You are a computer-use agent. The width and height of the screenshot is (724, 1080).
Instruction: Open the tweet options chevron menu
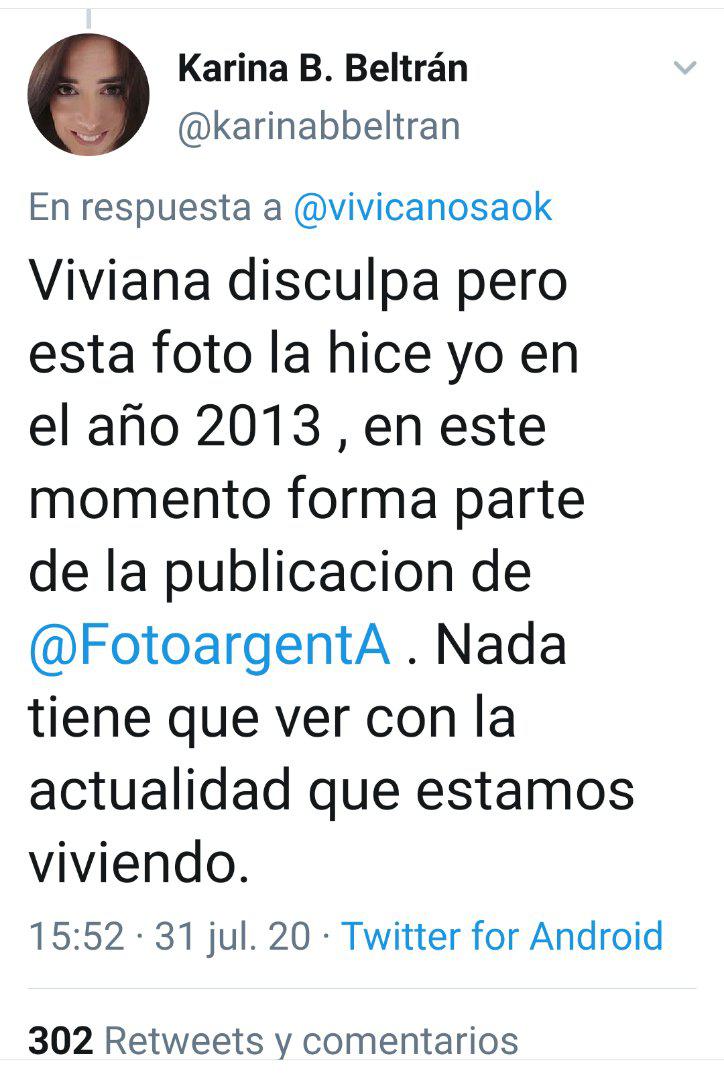pyautogui.click(x=685, y=68)
